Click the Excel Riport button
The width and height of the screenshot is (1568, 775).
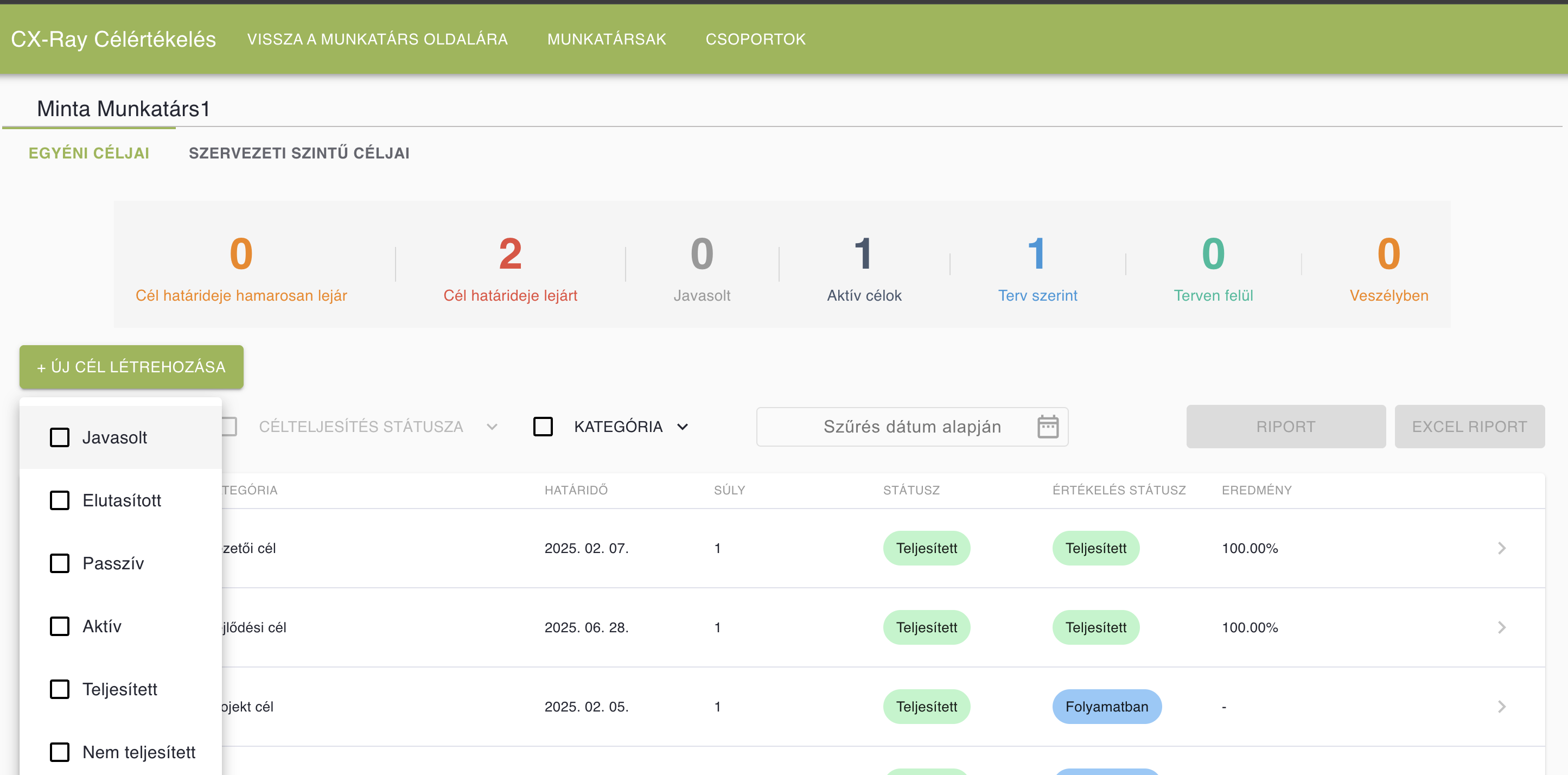(1469, 426)
